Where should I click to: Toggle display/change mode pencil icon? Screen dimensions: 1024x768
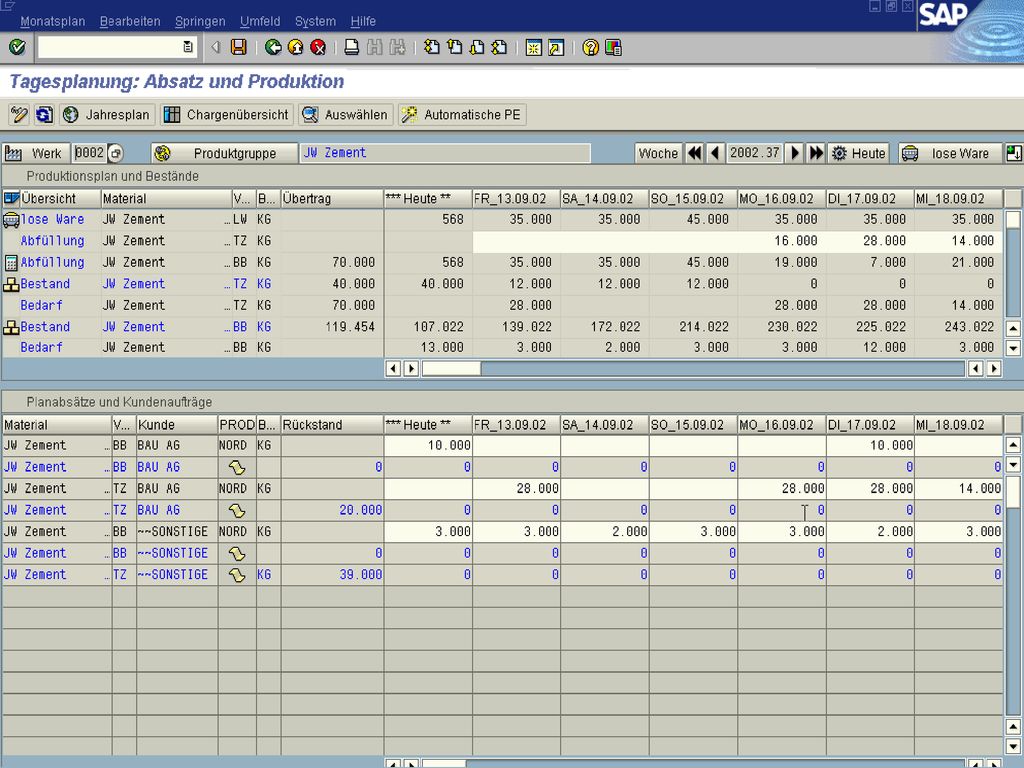(18, 115)
